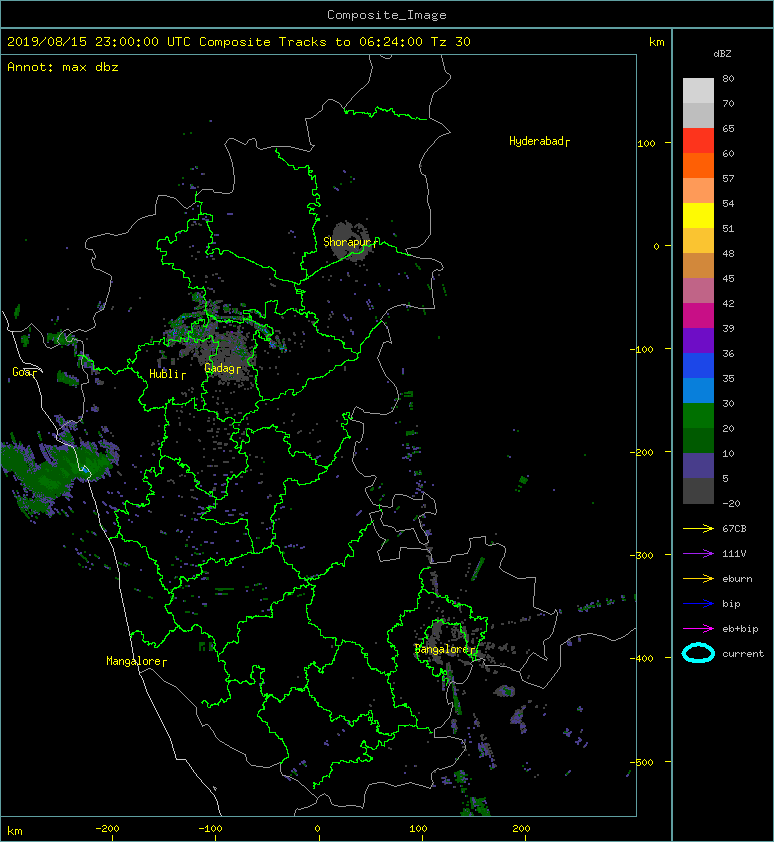Click the blue bip arrow icon
The width and height of the screenshot is (774, 842).
698,604
